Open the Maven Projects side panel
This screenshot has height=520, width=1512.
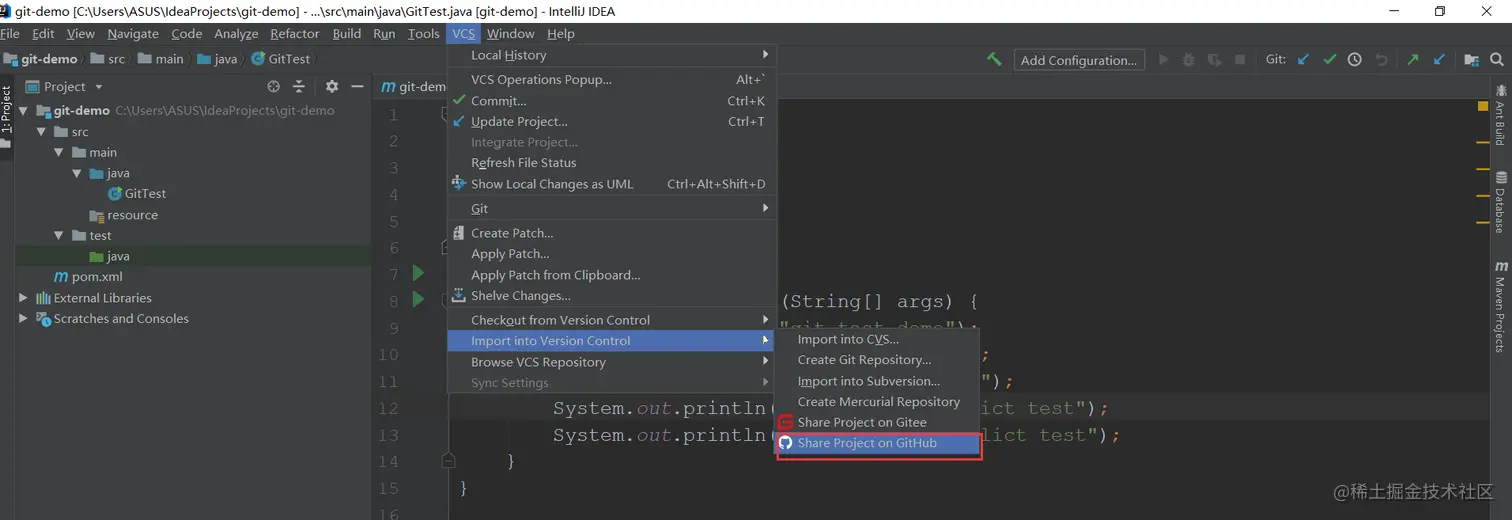click(x=1500, y=306)
